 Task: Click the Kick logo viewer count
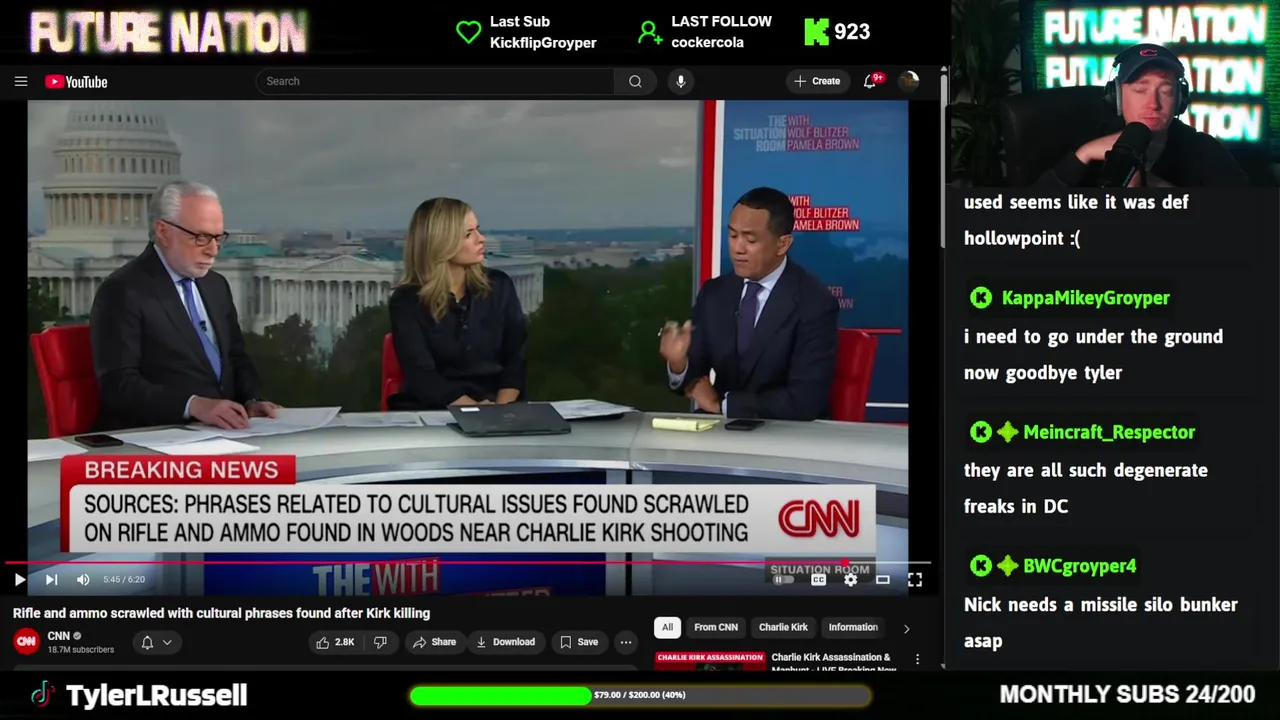click(837, 32)
